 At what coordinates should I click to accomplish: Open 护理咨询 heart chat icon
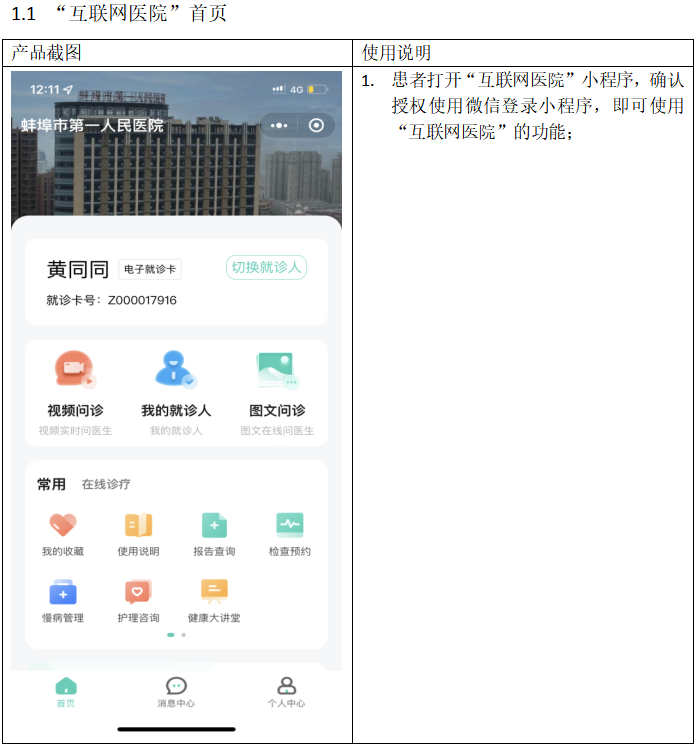pos(138,591)
